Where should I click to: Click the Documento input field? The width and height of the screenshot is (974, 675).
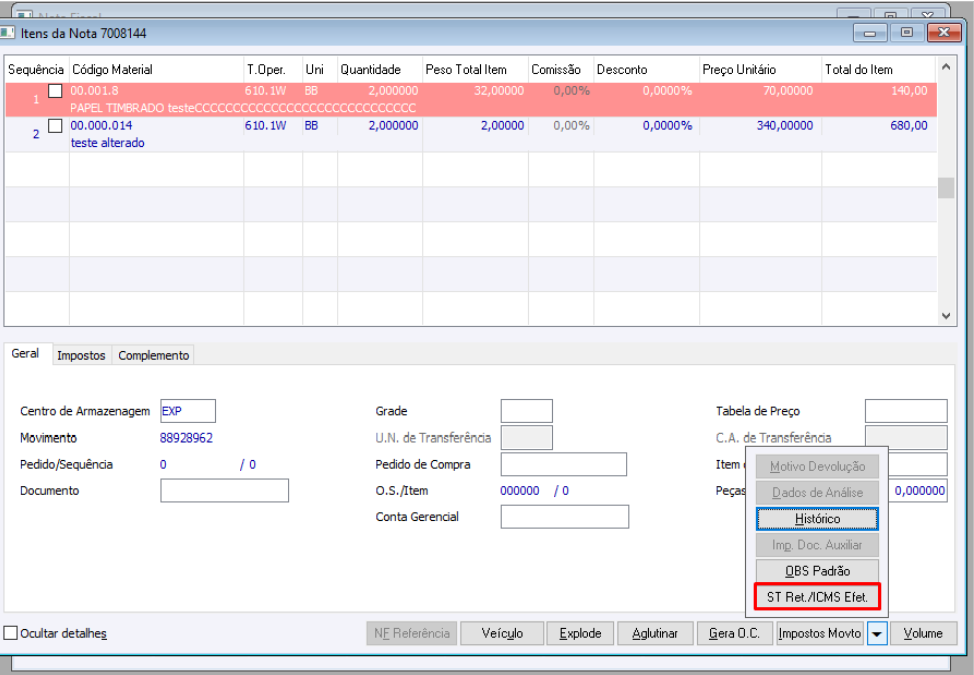(x=224, y=491)
